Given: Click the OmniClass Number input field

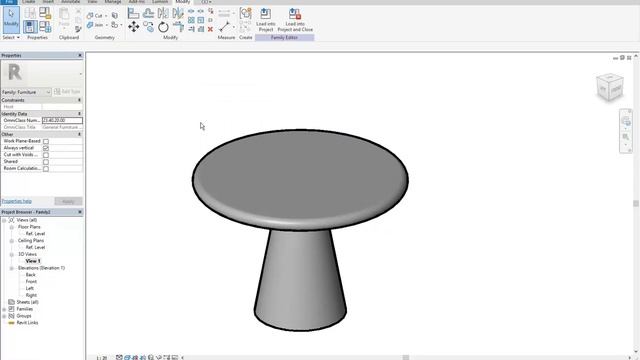Looking at the screenshot, I should point(62,120).
